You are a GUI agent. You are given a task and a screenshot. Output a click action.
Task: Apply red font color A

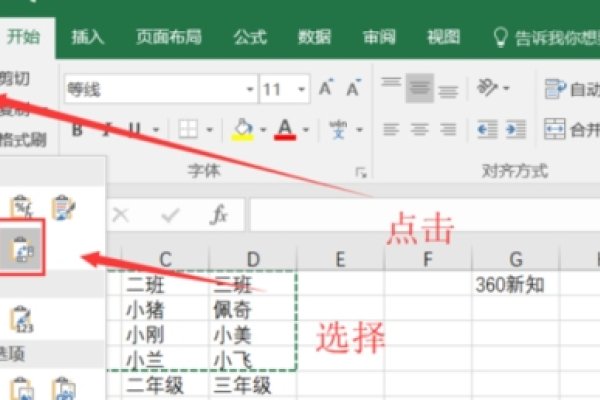[x=285, y=129]
